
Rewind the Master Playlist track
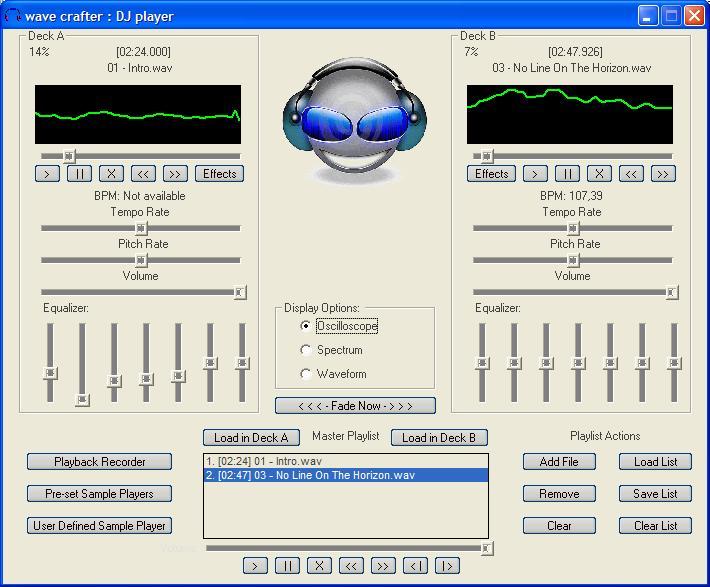point(351,566)
